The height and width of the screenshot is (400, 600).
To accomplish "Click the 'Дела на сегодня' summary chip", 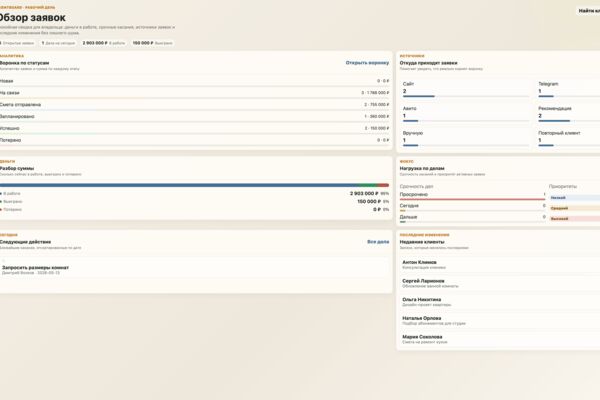I will point(58,43).
